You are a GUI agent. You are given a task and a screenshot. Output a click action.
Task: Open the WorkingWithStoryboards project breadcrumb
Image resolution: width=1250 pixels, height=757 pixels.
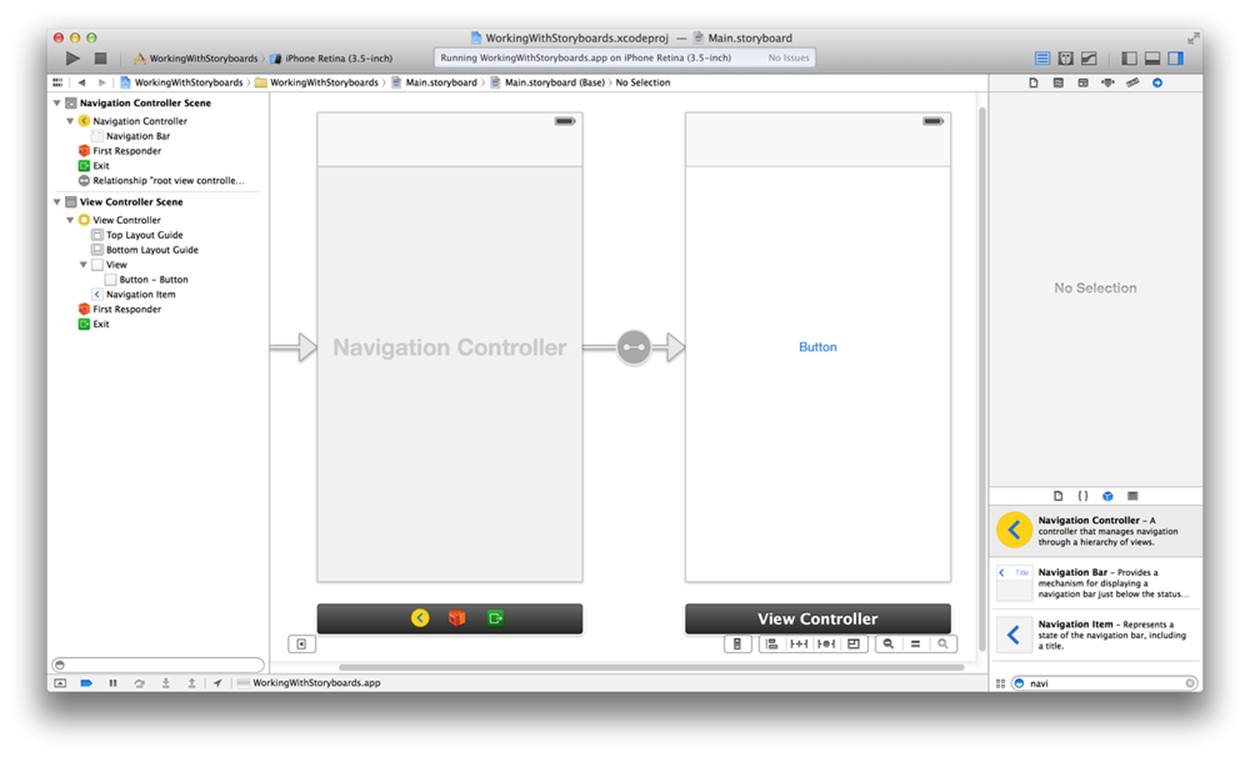[182, 83]
